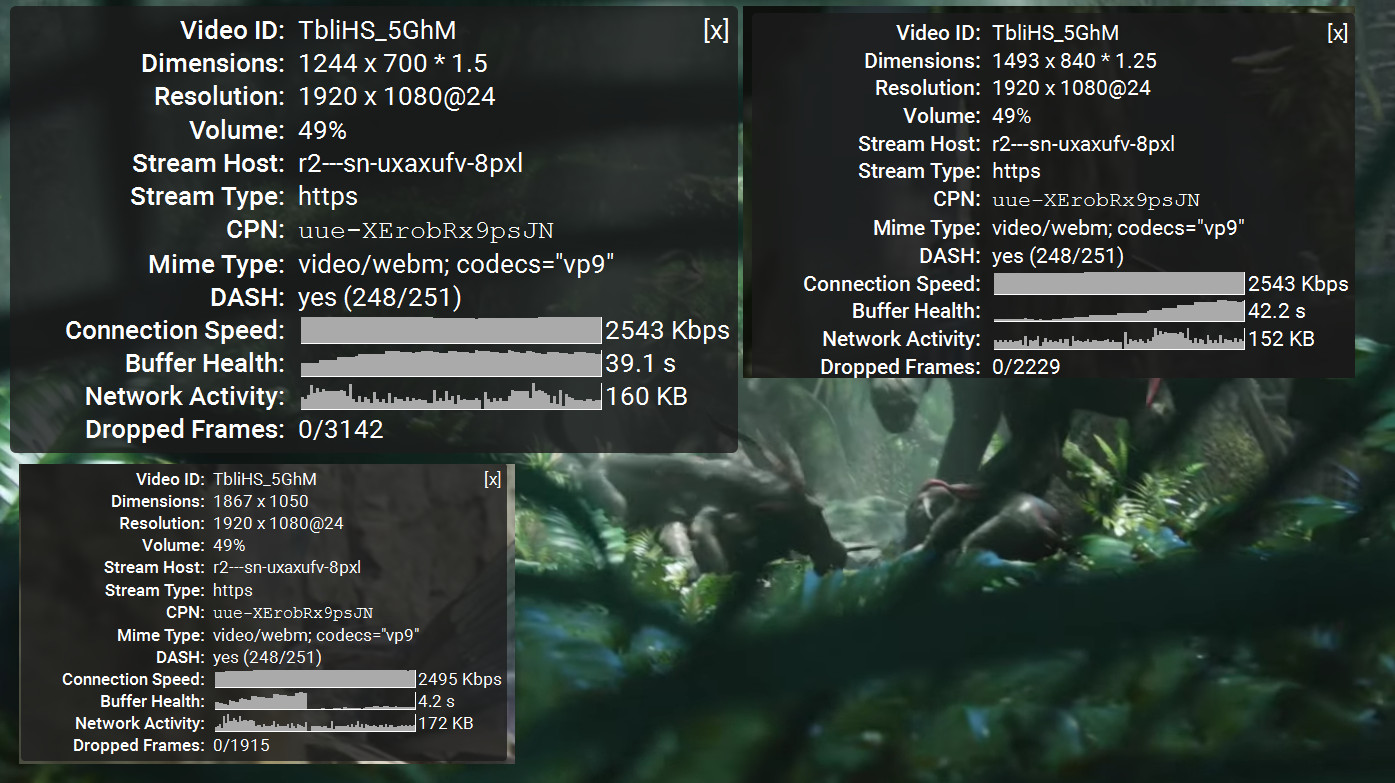Click the mime type value in the 1493 x 840 panel
The image size is (1395, 783).
(1118, 228)
